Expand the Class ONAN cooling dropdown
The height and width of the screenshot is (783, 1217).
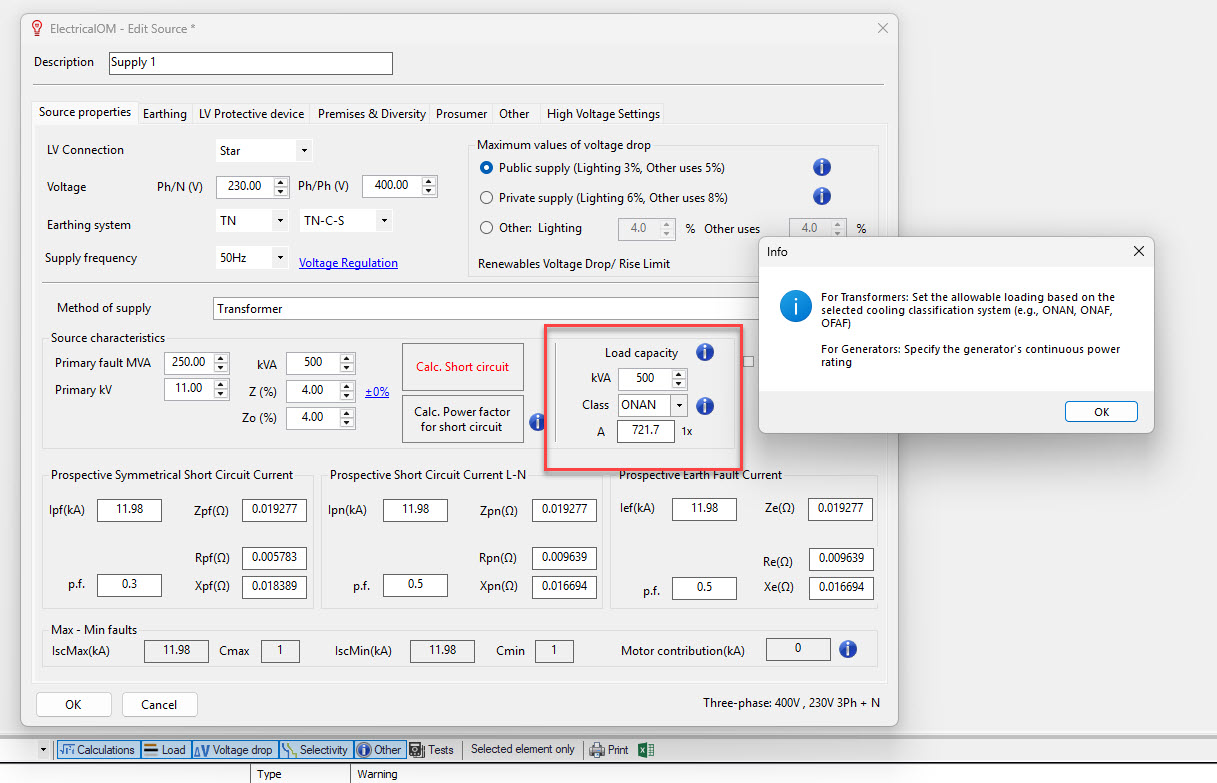[680, 405]
